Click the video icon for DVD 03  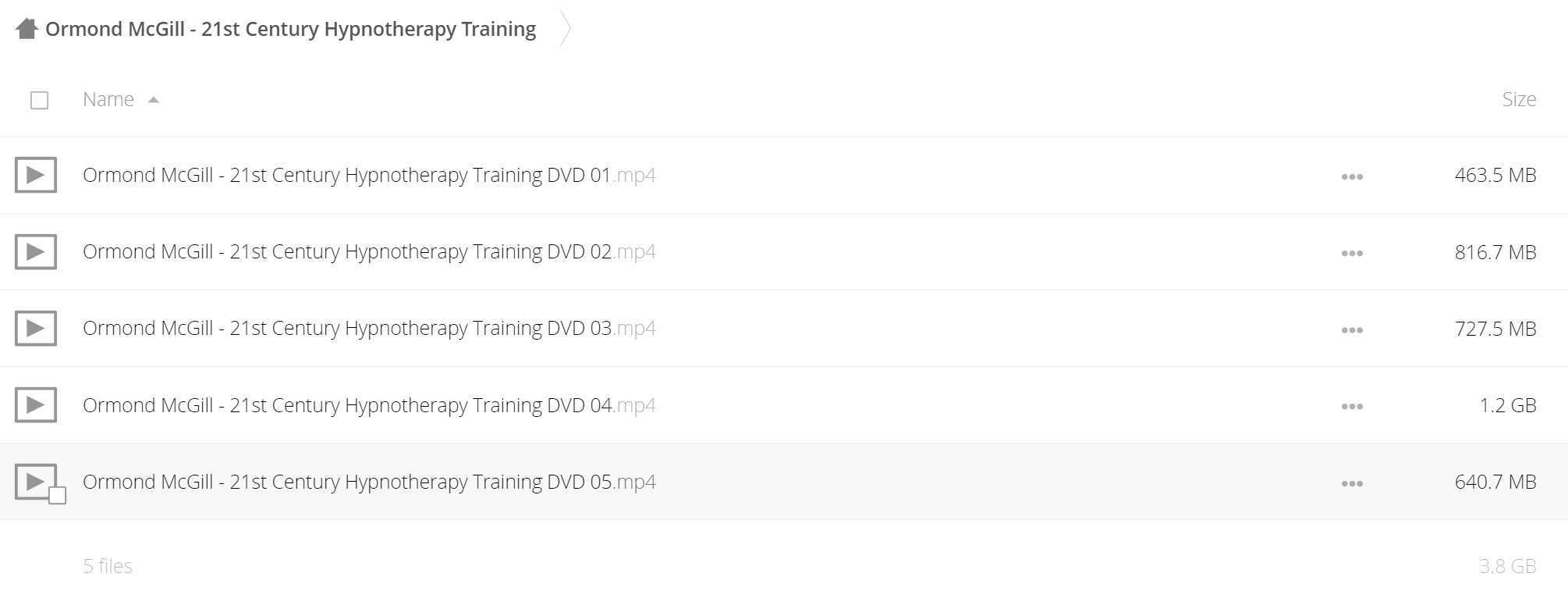[x=36, y=328]
